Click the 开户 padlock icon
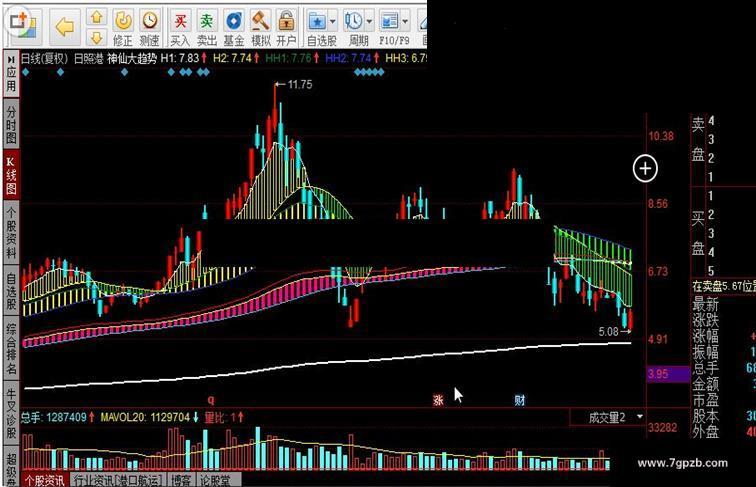Viewport: 756px width, 487px height. (x=286, y=21)
